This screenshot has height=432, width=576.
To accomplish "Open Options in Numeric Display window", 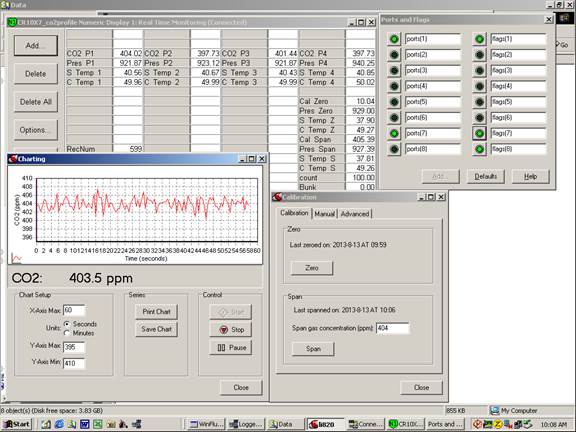I will click(36, 130).
